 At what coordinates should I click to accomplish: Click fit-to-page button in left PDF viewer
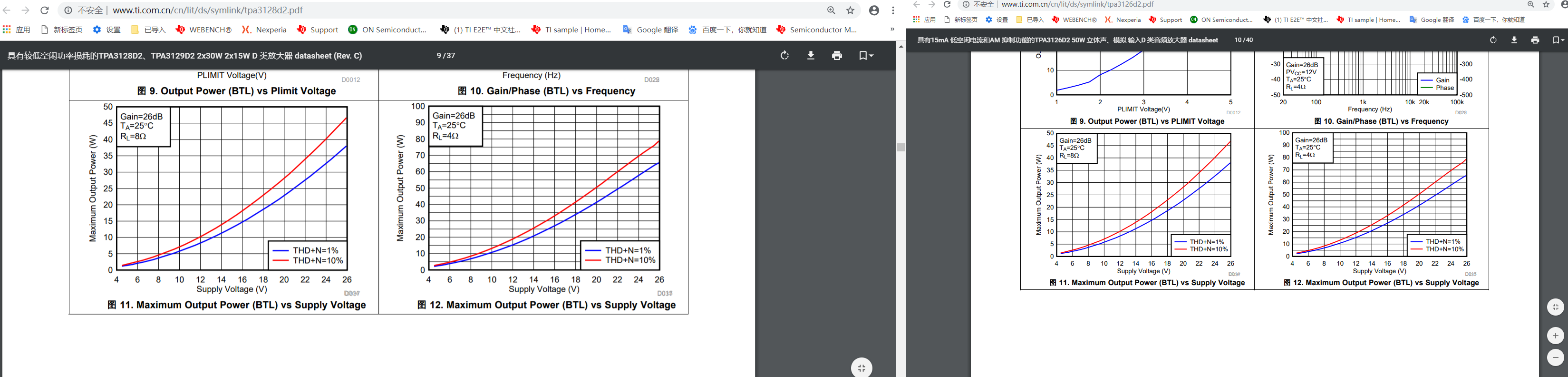[x=861, y=368]
